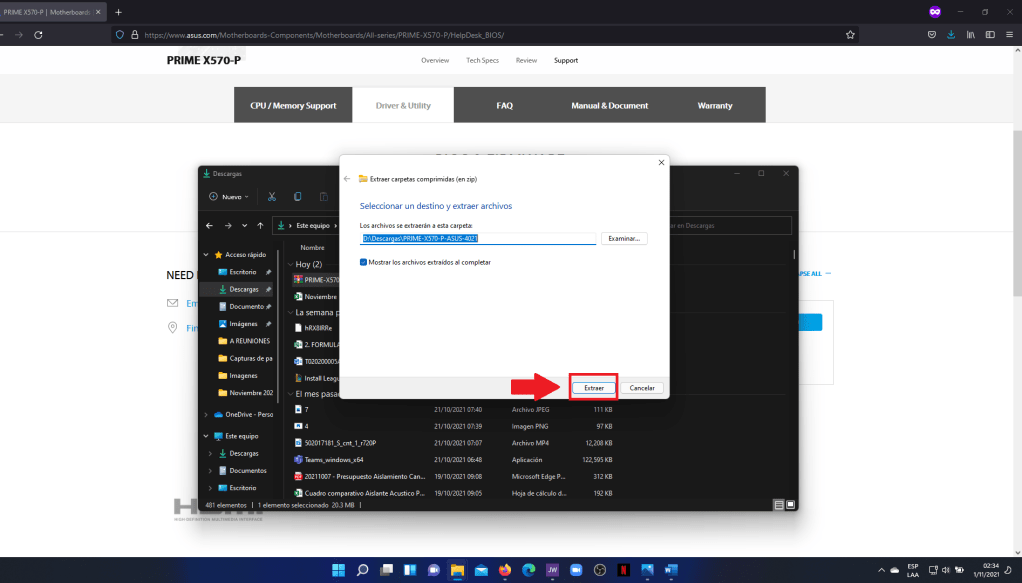Uncheck Mostrar los archivos extraídos al completar
Image resolution: width=1022 pixels, height=583 pixels.
pos(363,262)
